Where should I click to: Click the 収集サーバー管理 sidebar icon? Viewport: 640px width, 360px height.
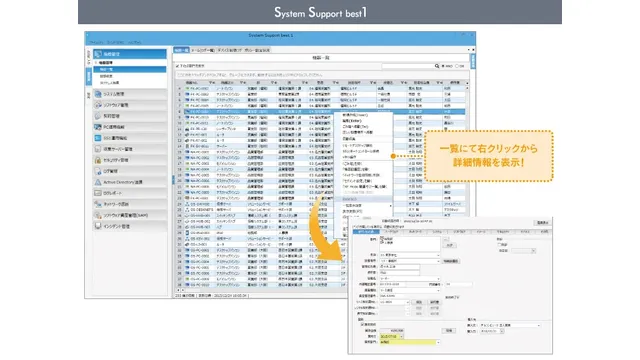pyautogui.click(x=98, y=149)
